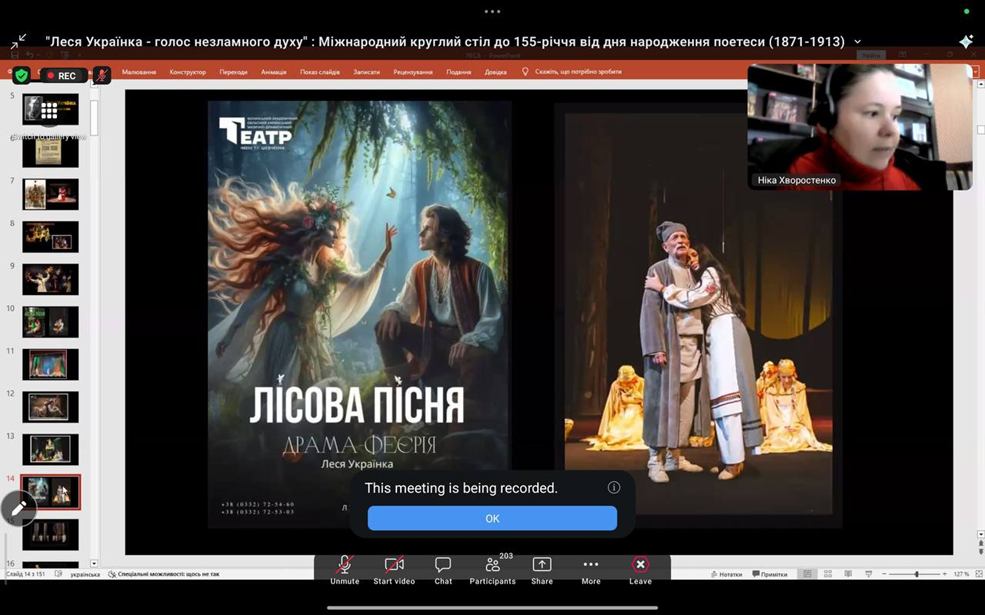
Task: Click the green shield encryption icon
Action: coord(21,75)
